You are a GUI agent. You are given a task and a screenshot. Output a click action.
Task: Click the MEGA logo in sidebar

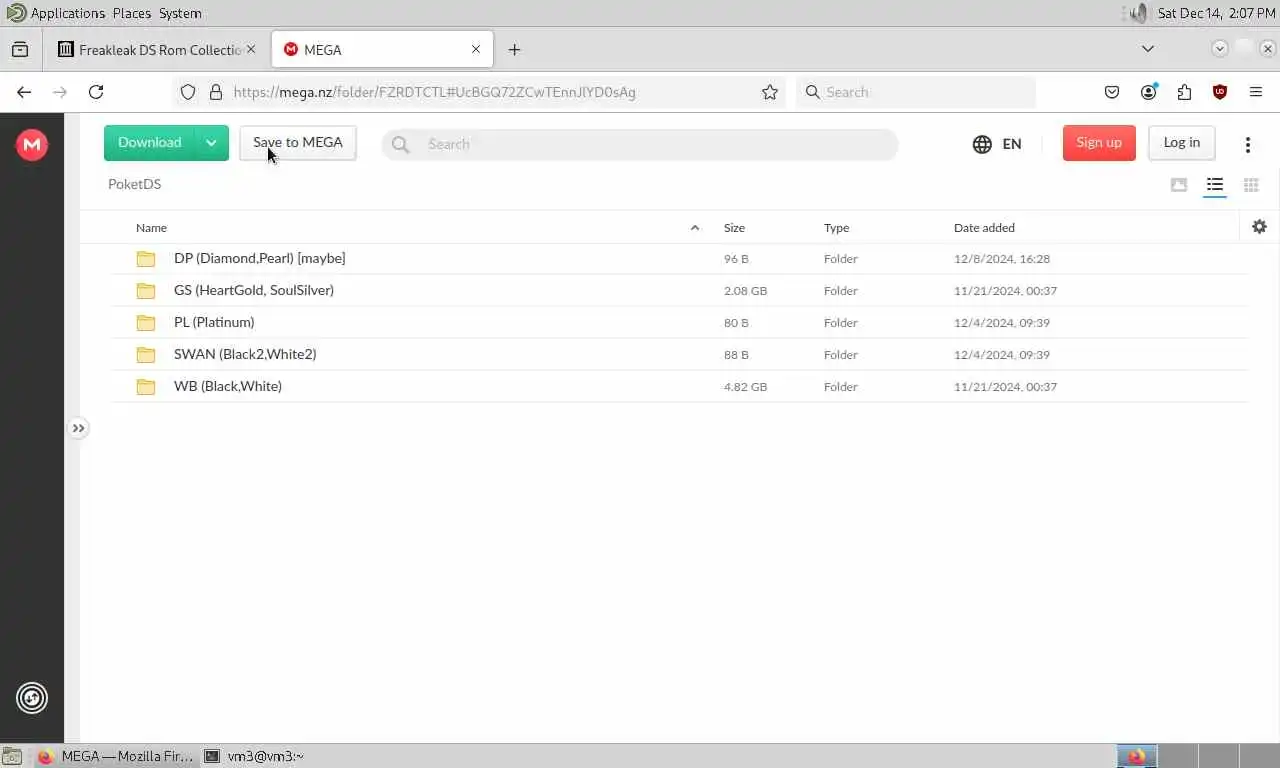click(x=32, y=145)
